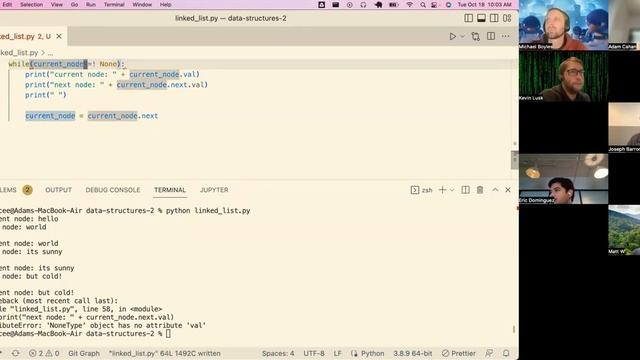Close the linked_list.py editor tab
Screen dimensions: 640x360
pos(59,36)
